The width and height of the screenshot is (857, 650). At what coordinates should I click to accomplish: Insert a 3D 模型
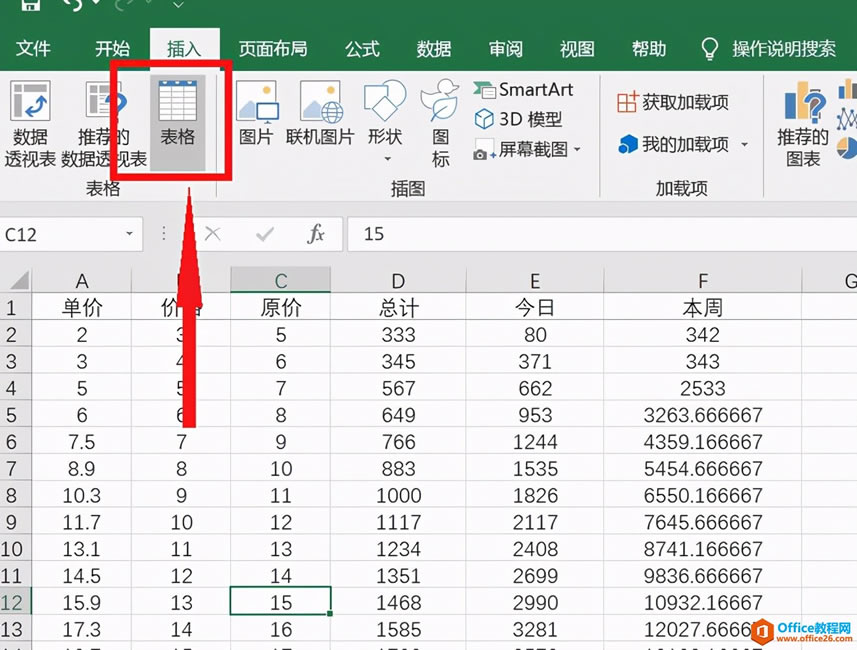[x=519, y=119]
